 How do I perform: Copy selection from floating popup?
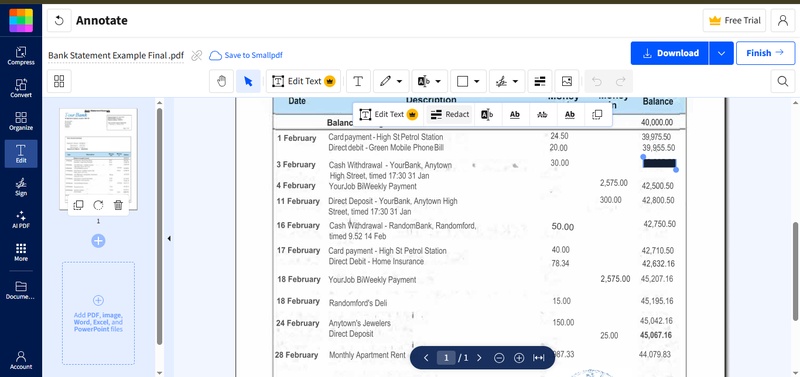[597, 114]
